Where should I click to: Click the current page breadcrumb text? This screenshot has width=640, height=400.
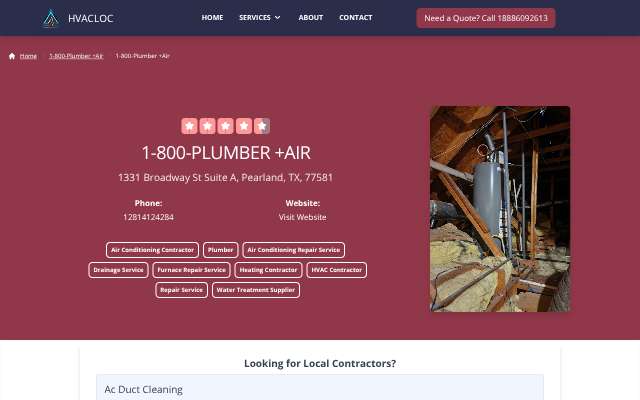pos(142,56)
